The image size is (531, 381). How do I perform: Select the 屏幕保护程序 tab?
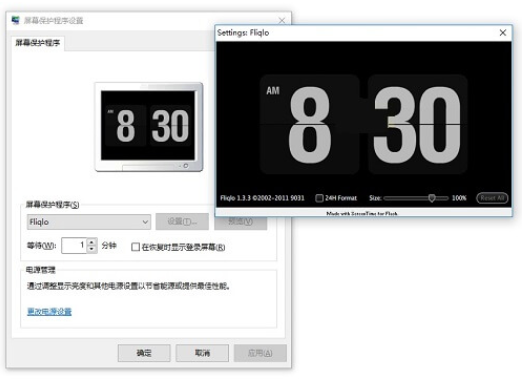(x=38, y=43)
